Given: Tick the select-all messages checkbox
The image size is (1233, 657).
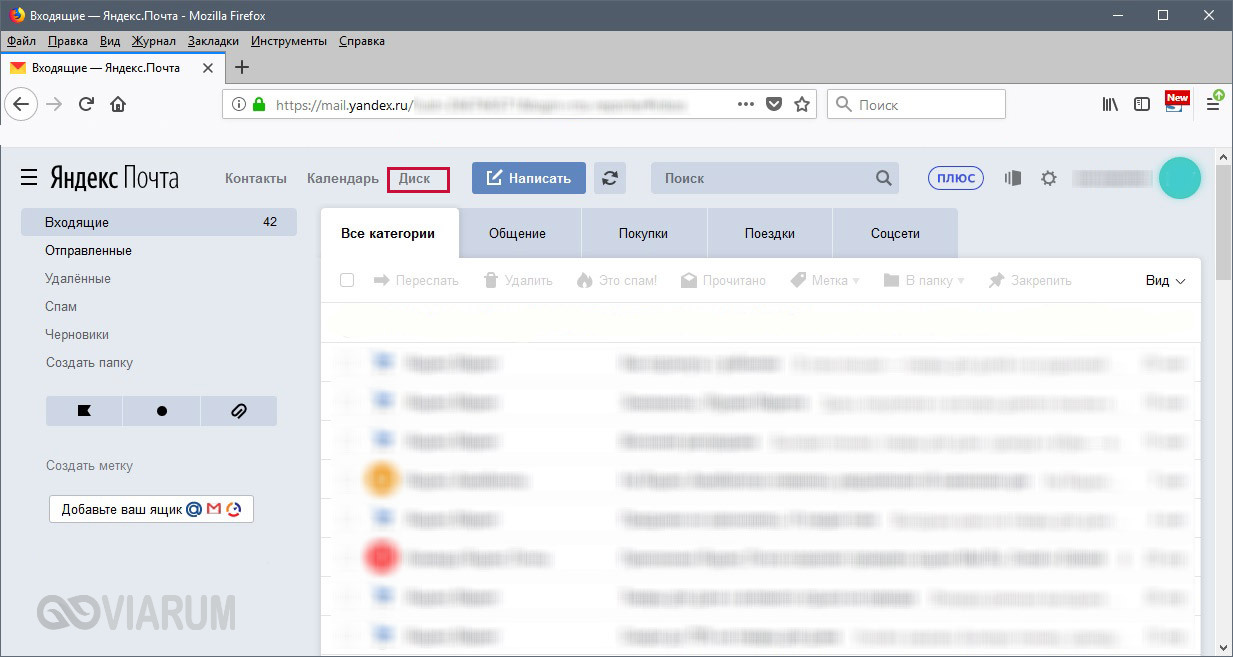Looking at the screenshot, I should [x=347, y=280].
